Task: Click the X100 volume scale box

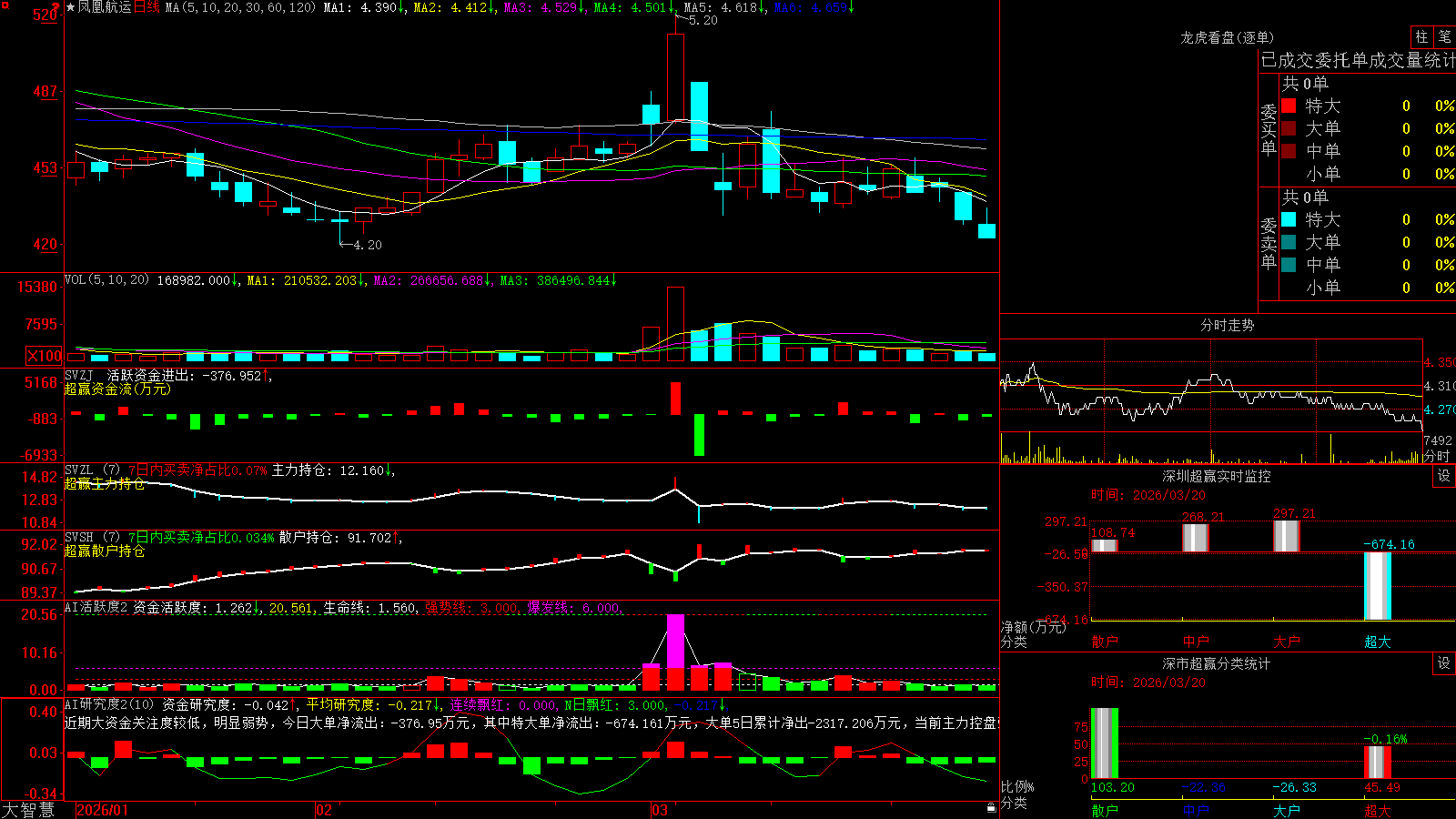Action: pos(45,356)
